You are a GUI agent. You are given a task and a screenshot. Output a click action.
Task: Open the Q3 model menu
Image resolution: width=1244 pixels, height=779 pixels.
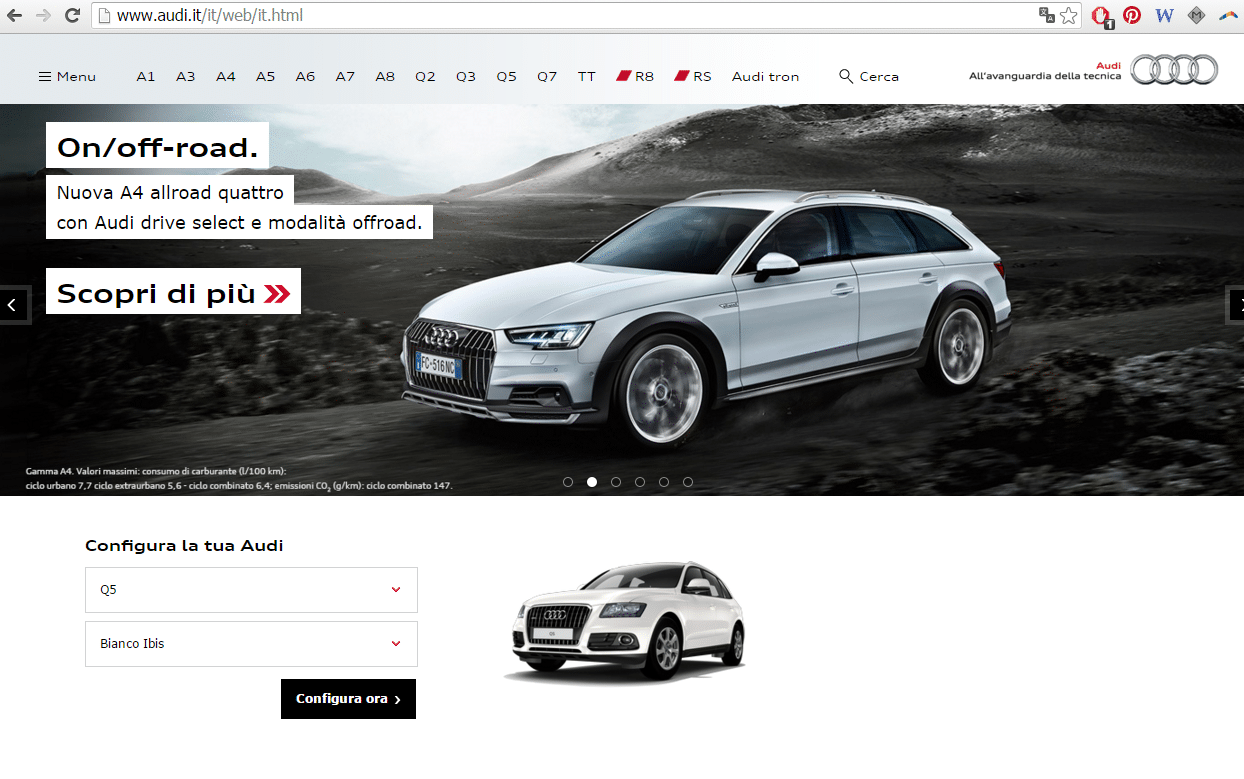466,76
